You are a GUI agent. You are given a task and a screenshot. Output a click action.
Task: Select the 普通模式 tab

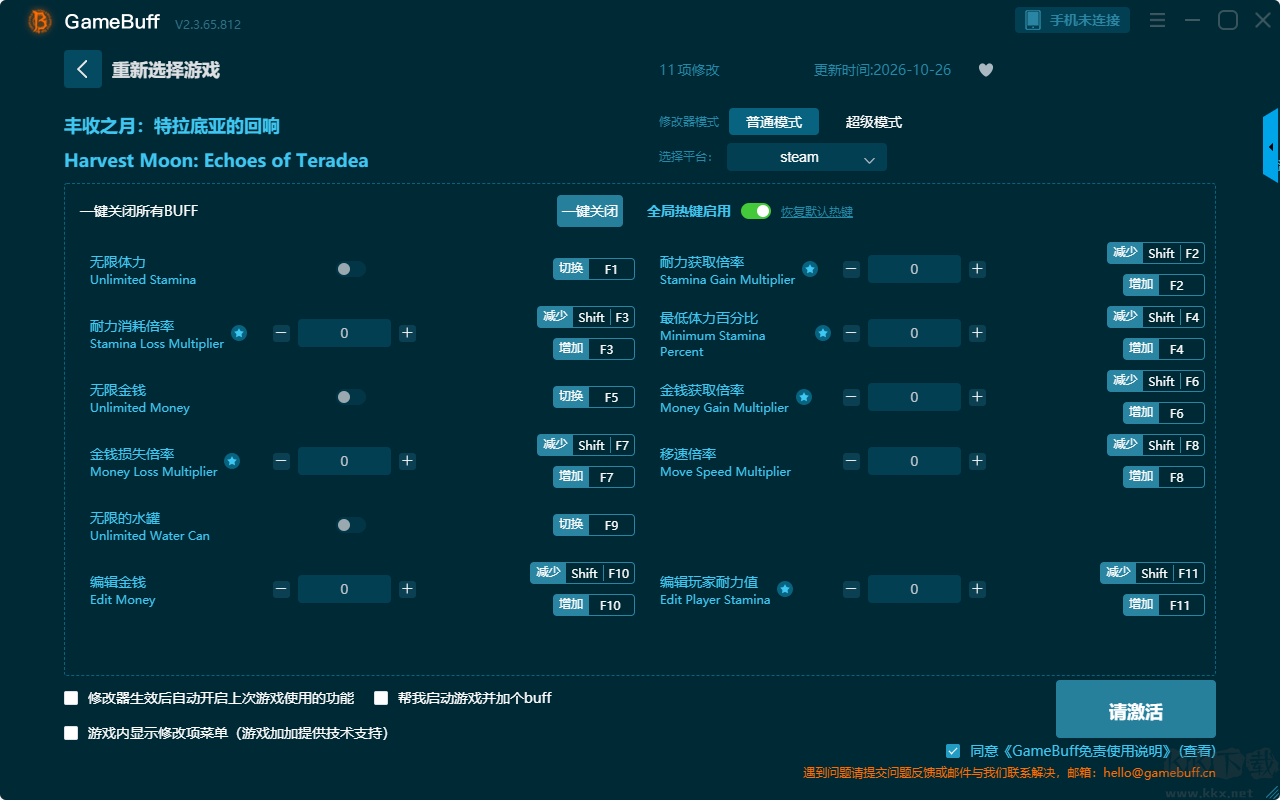(774, 122)
